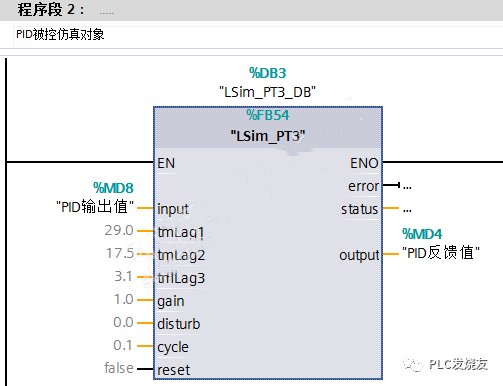503x386 pixels.
Task: Edit the tmLag1 value 29.0
Action: pyautogui.click(x=119, y=230)
